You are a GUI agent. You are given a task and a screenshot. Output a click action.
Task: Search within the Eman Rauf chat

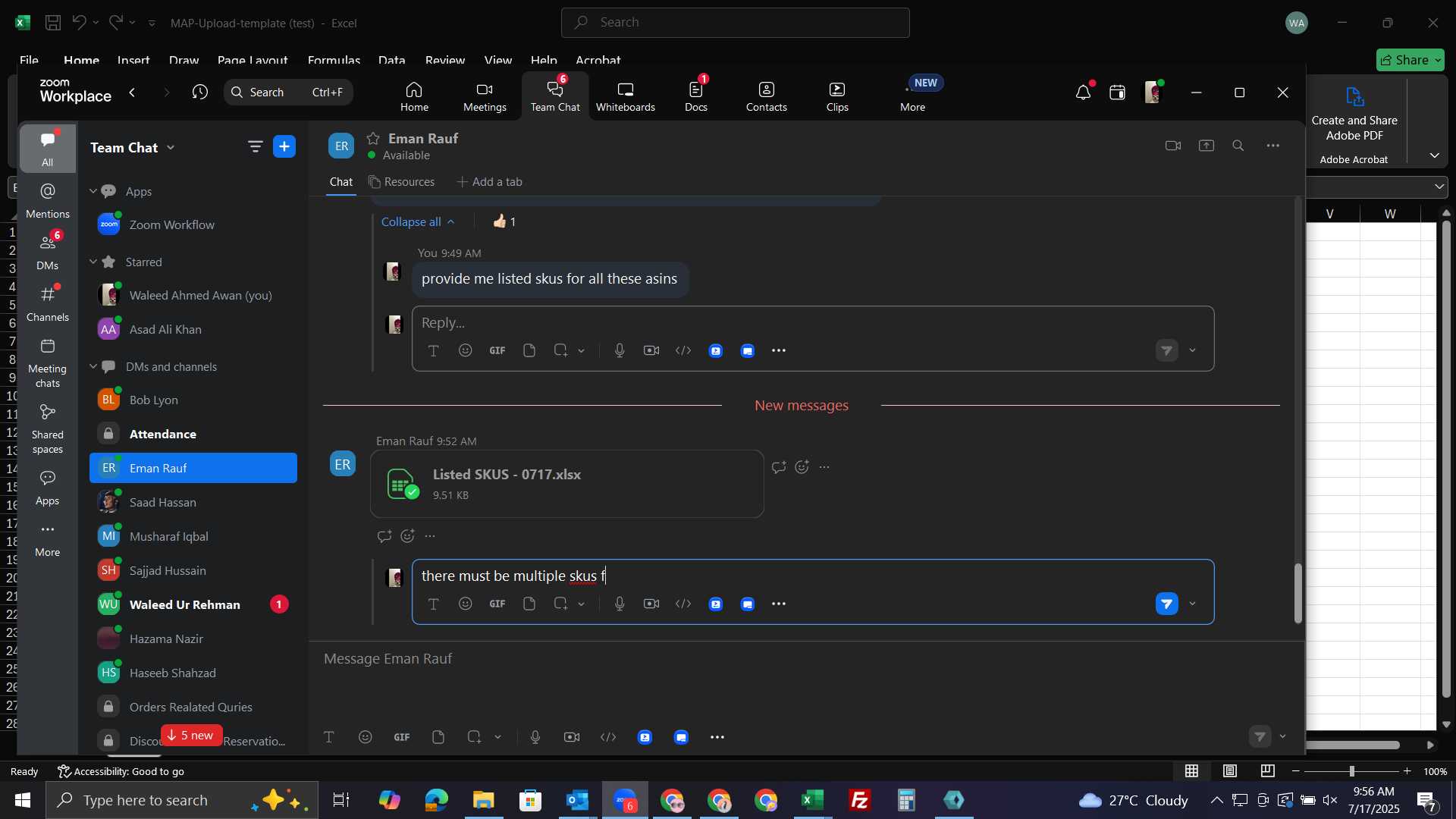(x=1238, y=146)
